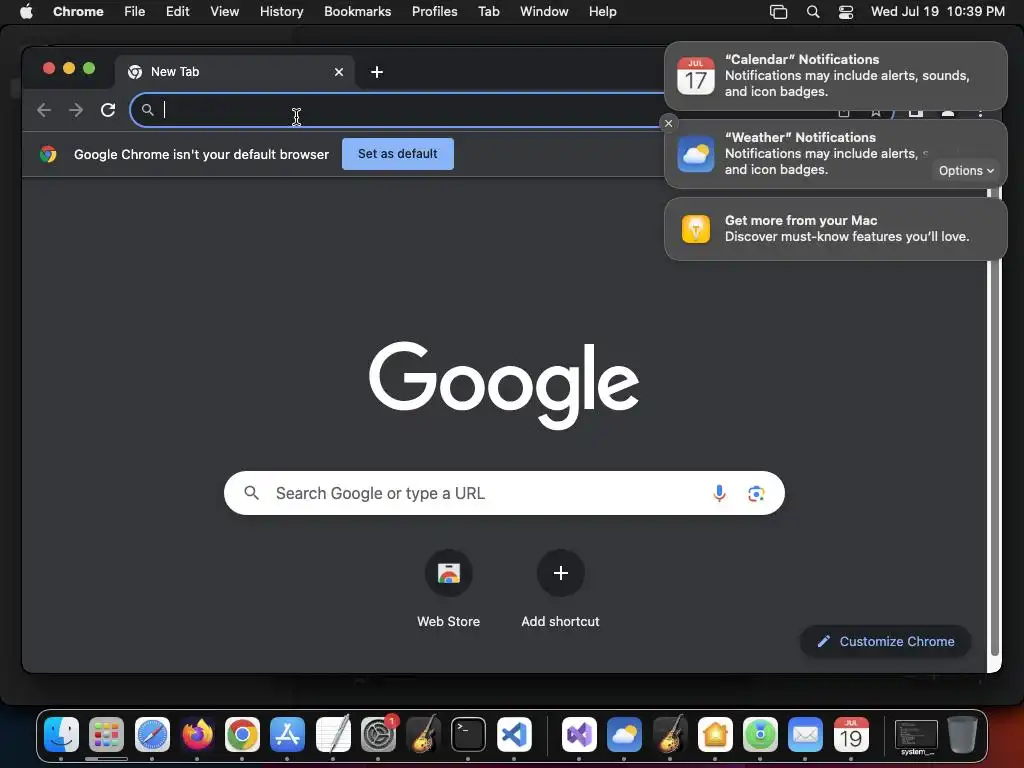Open Customize Chrome panel

click(886, 641)
